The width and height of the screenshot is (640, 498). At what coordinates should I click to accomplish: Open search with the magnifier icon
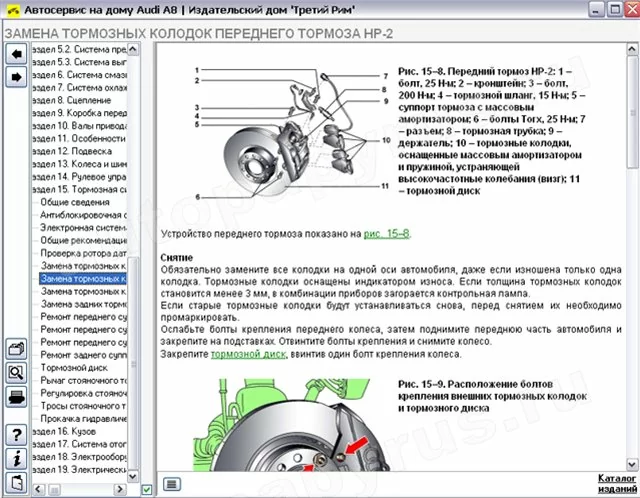click(x=16, y=373)
